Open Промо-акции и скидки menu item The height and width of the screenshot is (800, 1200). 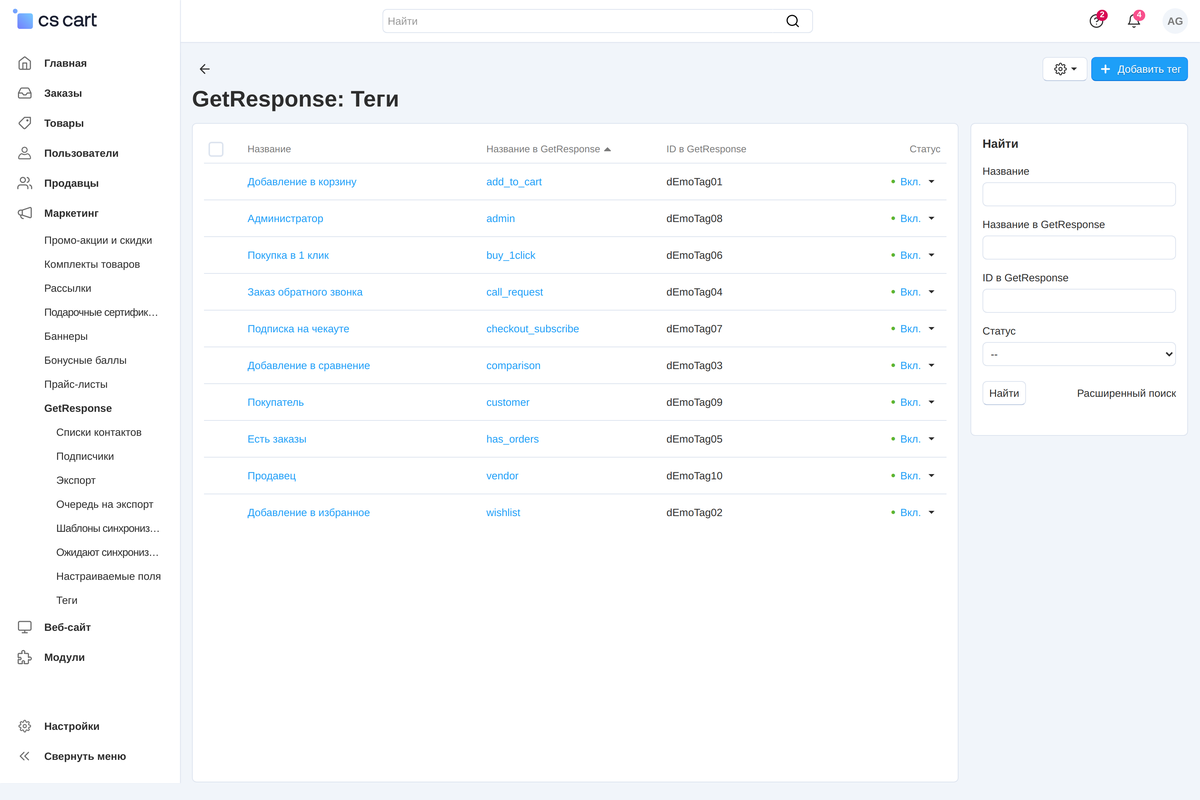coord(98,240)
